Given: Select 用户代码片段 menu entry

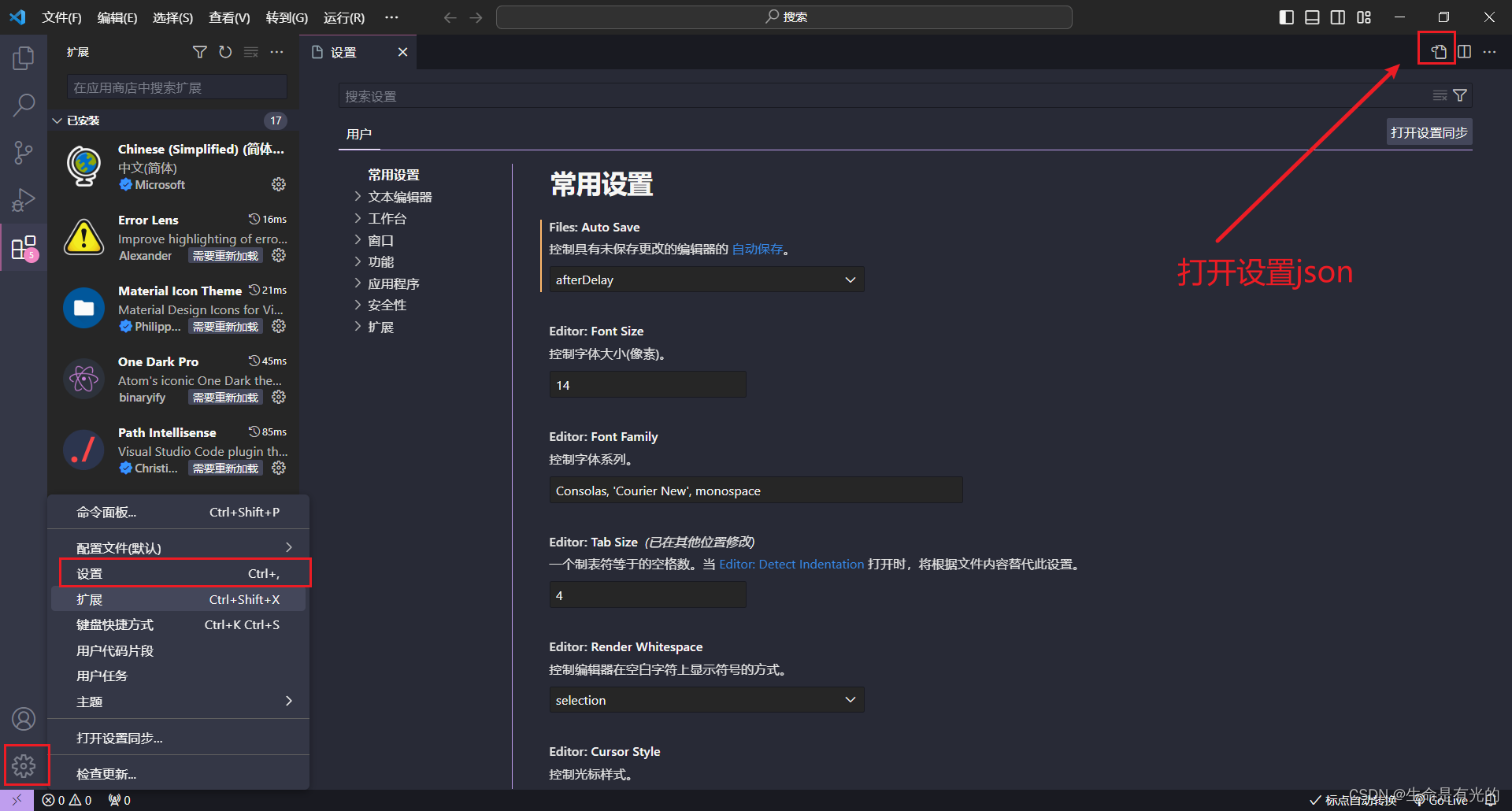Looking at the screenshot, I should pos(178,650).
